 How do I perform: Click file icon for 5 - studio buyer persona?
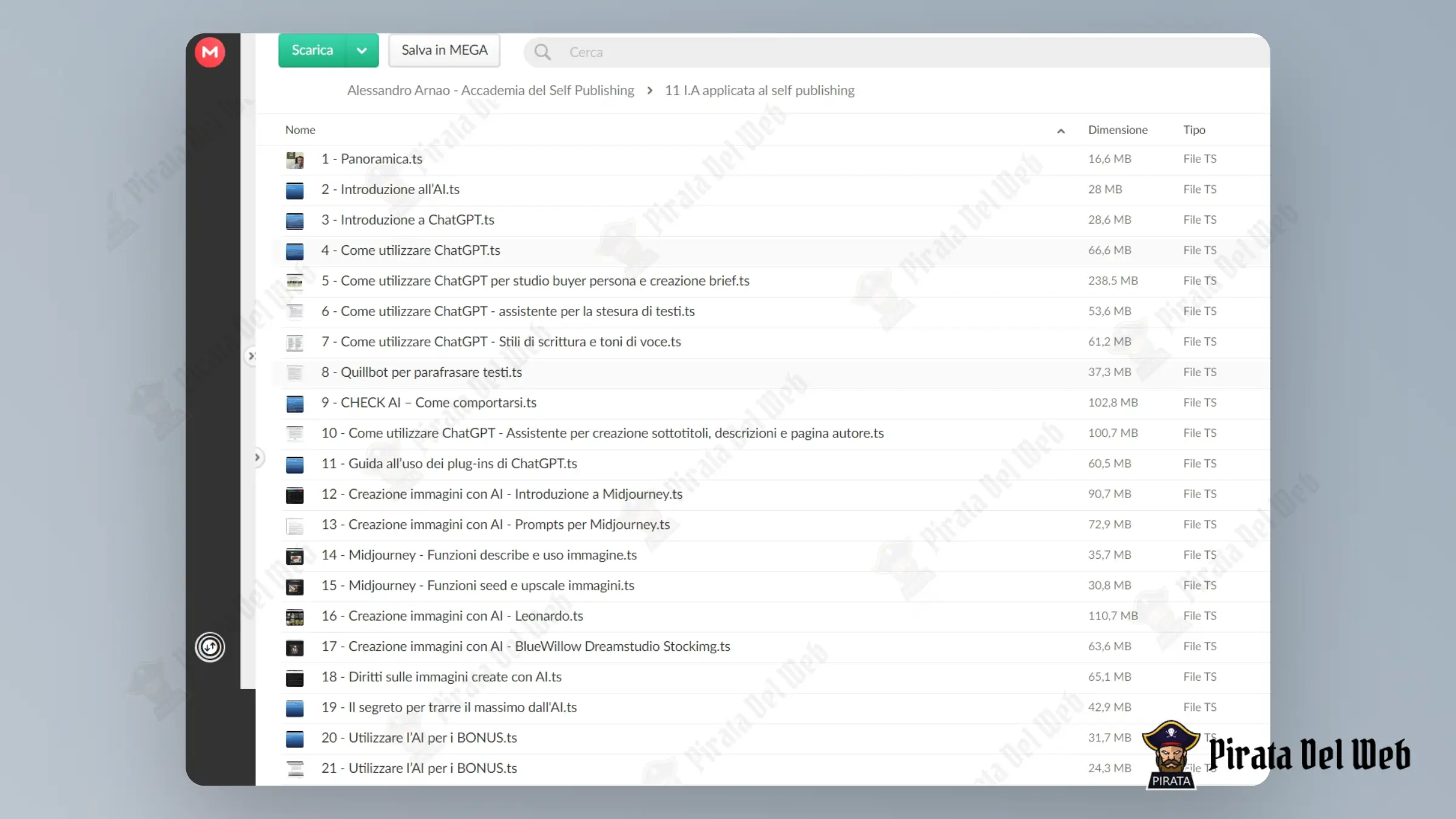coord(295,282)
